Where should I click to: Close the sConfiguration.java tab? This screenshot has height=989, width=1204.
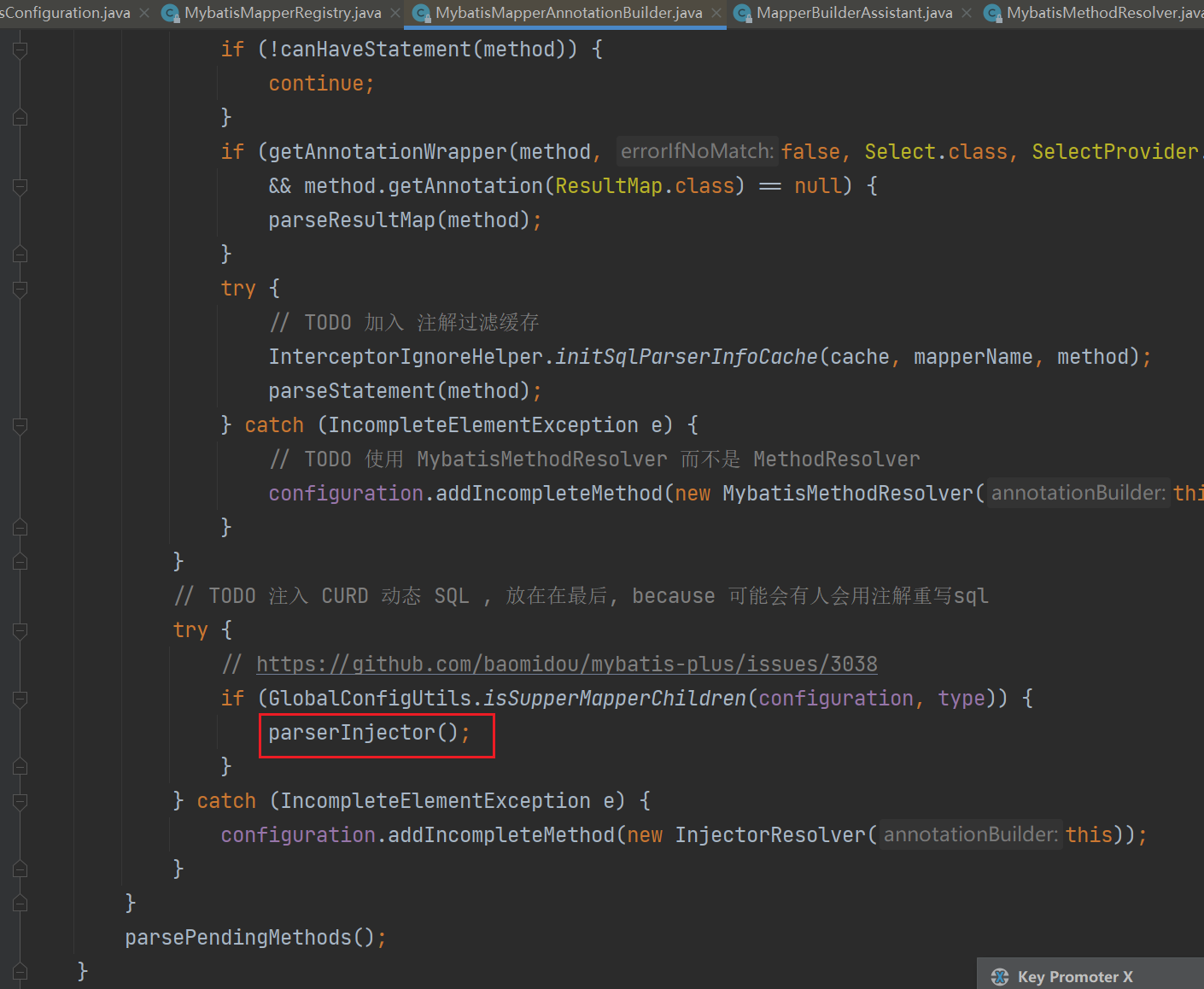pyautogui.click(x=144, y=13)
